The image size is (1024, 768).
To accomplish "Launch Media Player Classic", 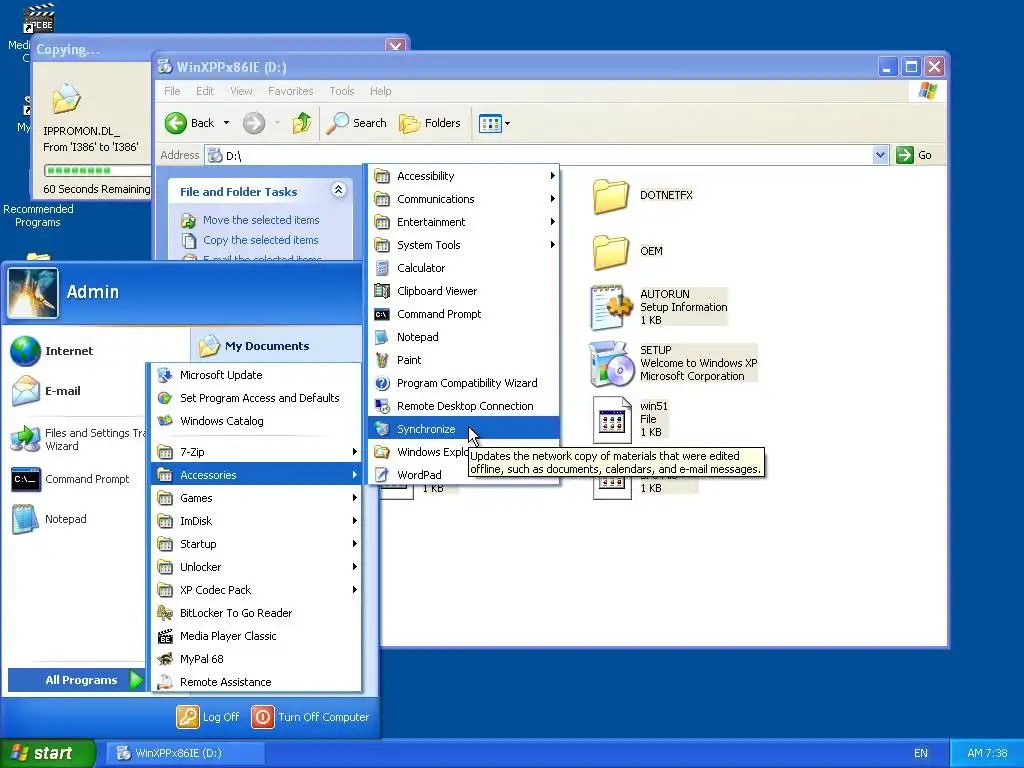I will [256, 636].
